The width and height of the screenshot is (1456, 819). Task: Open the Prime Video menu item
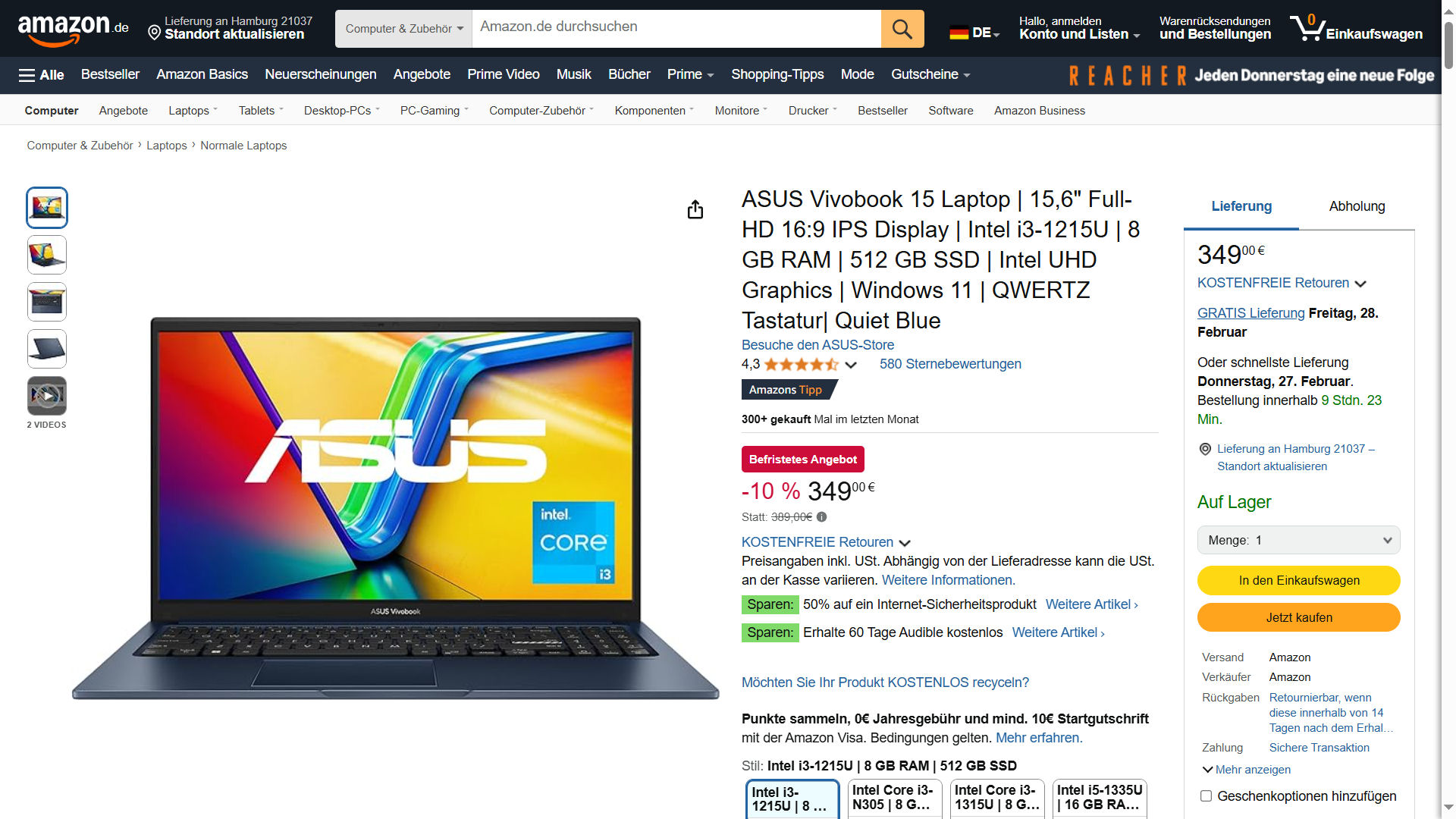(x=504, y=74)
